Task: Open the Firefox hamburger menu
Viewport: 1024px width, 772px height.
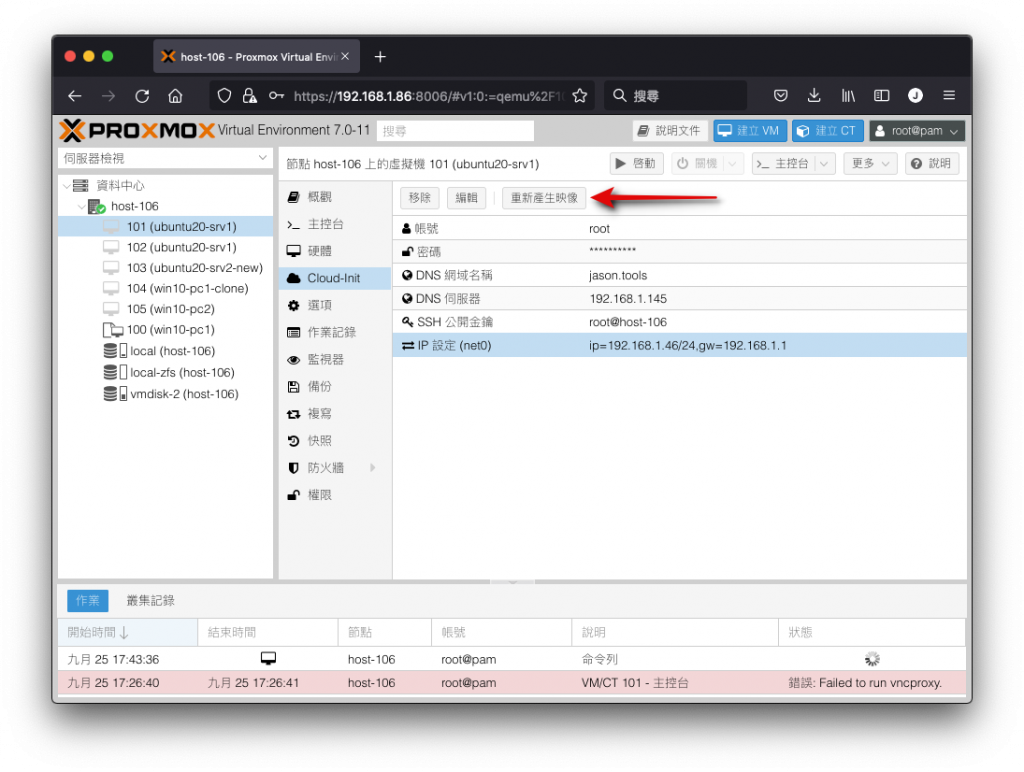Action: [x=949, y=96]
